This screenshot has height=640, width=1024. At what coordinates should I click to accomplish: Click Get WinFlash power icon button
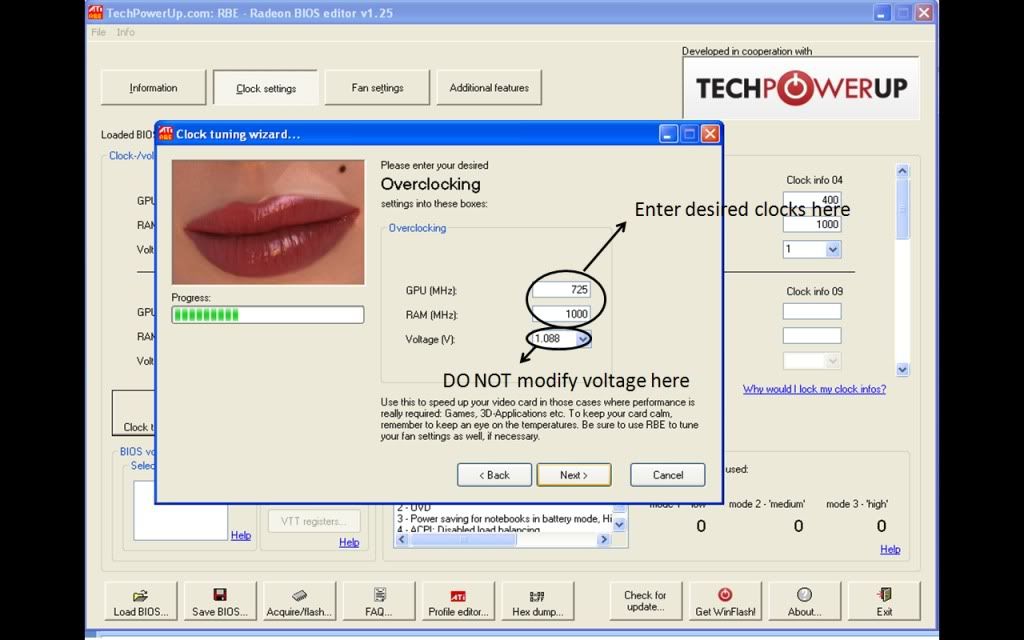(x=725, y=601)
